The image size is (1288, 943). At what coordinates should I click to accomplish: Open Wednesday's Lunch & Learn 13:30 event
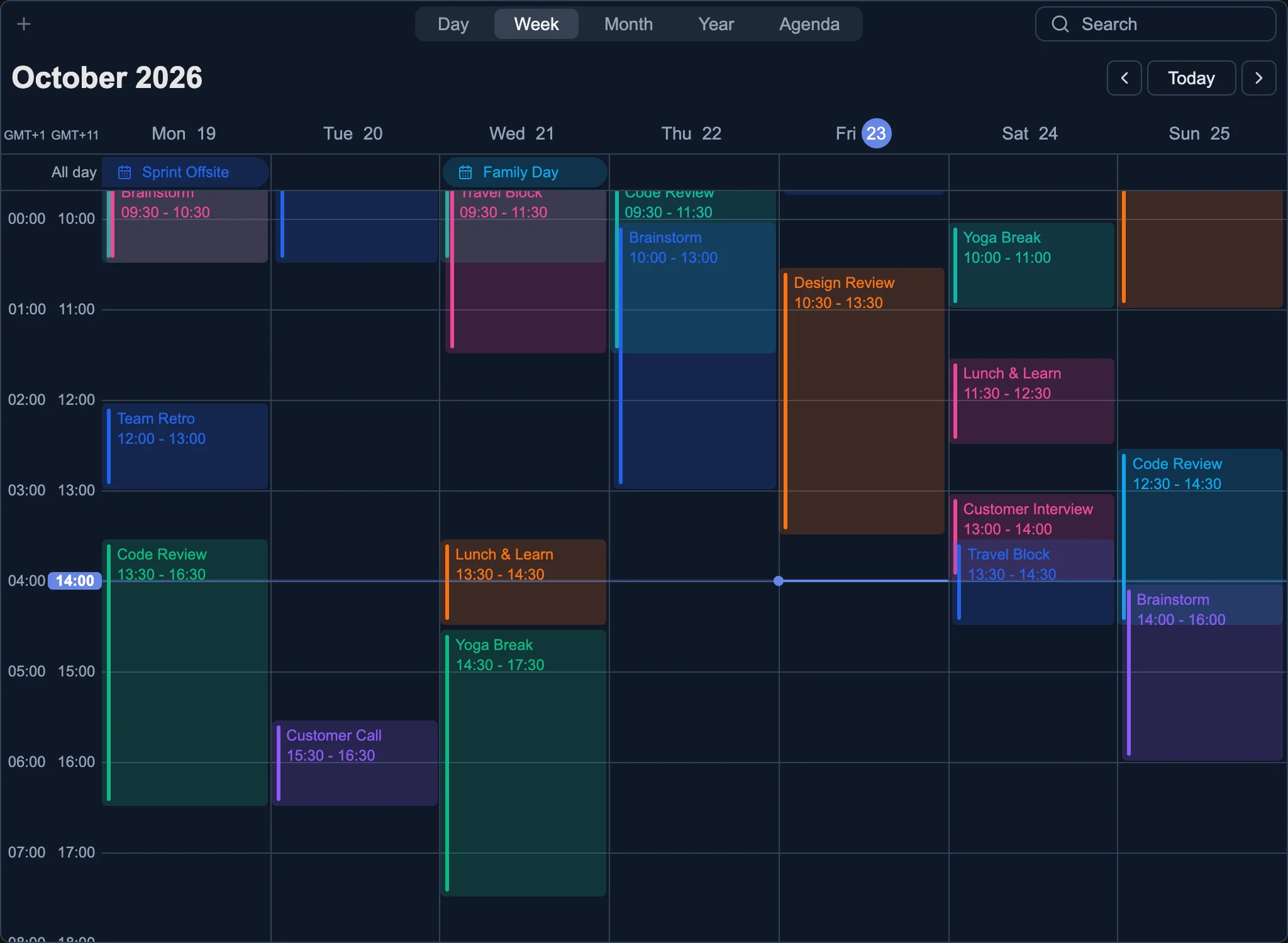524,582
